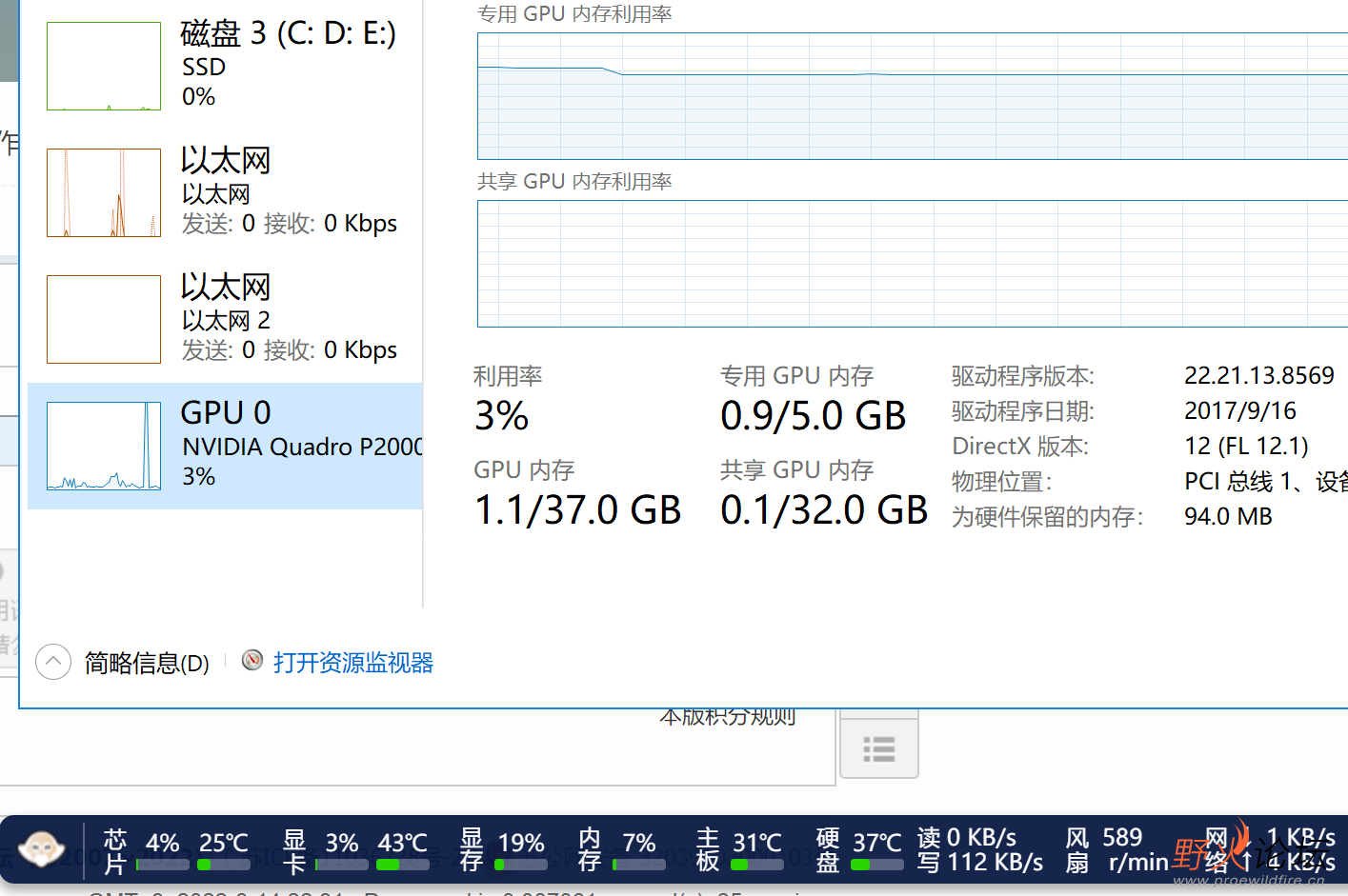Click the GPU 0 usage thumbnail graph
Screen dimensions: 1348x896
coord(104,446)
